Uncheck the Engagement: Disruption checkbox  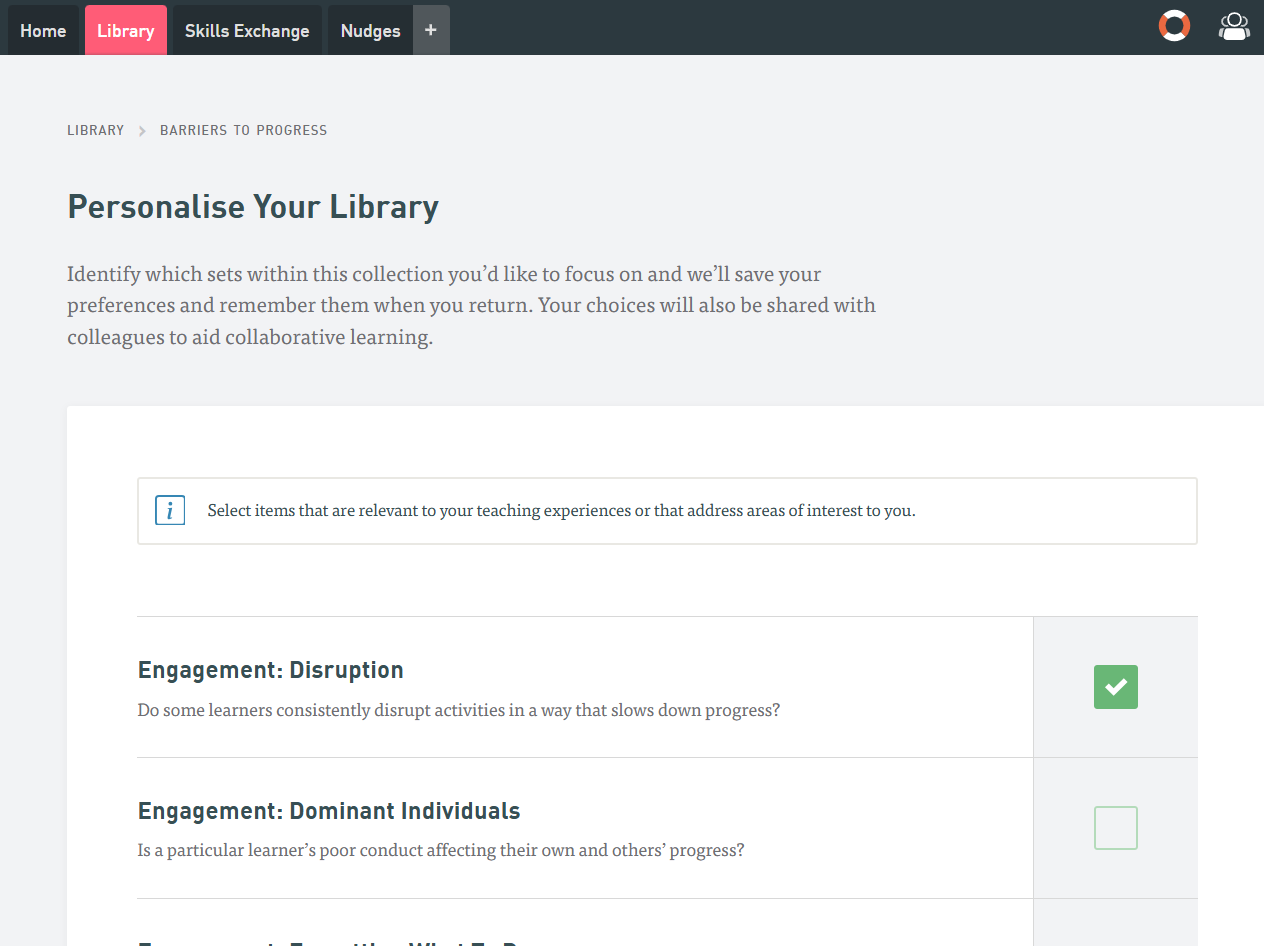(1115, 687)
